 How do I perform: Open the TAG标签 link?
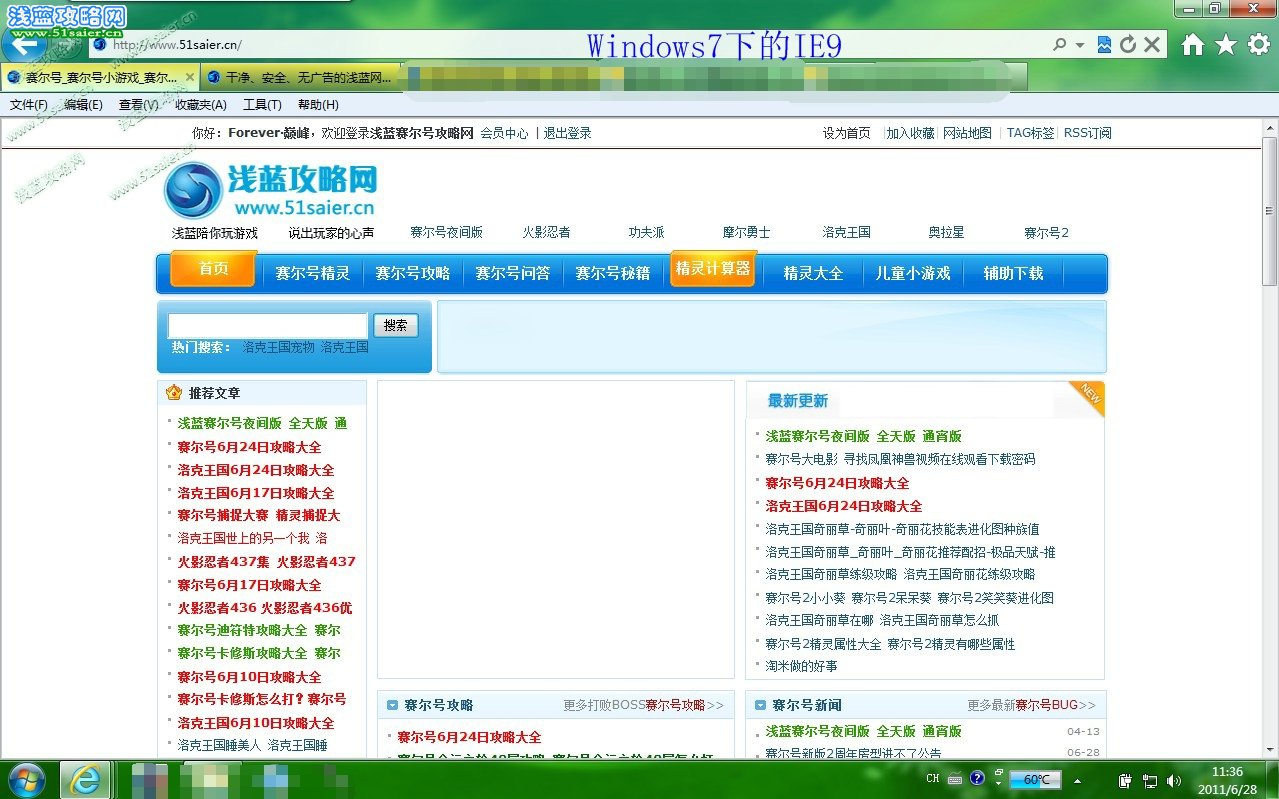(1031, 133)
